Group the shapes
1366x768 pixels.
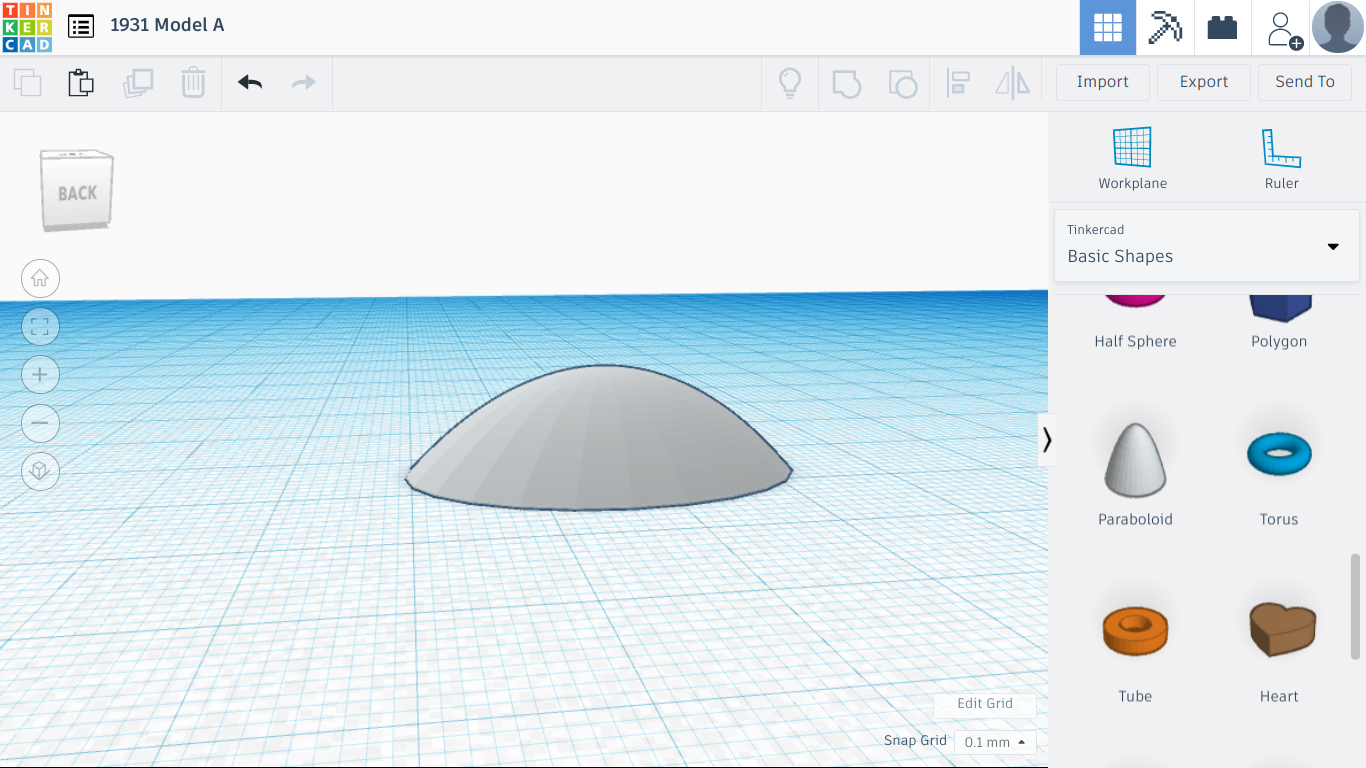click(846, 83)
